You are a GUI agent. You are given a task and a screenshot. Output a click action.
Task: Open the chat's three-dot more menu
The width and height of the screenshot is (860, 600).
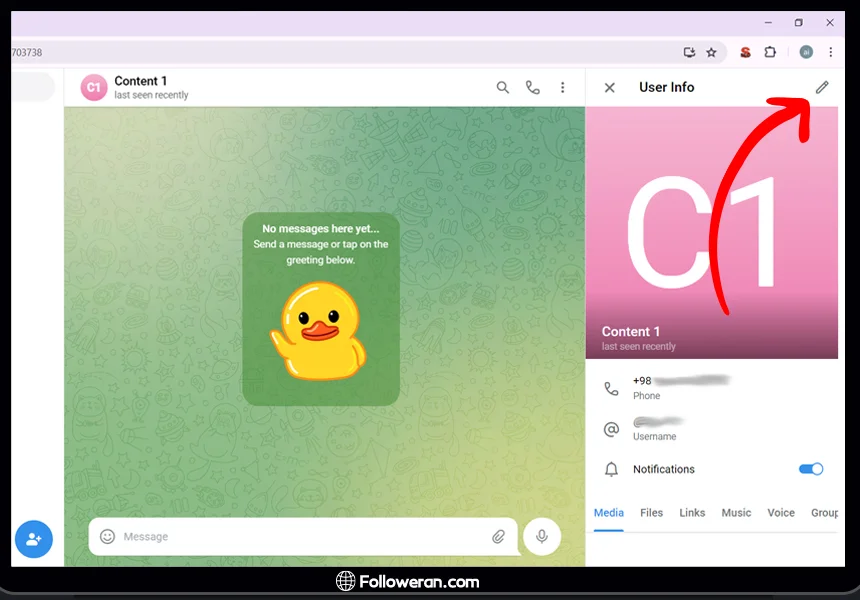pyautogui.click(x=563, y=88)
